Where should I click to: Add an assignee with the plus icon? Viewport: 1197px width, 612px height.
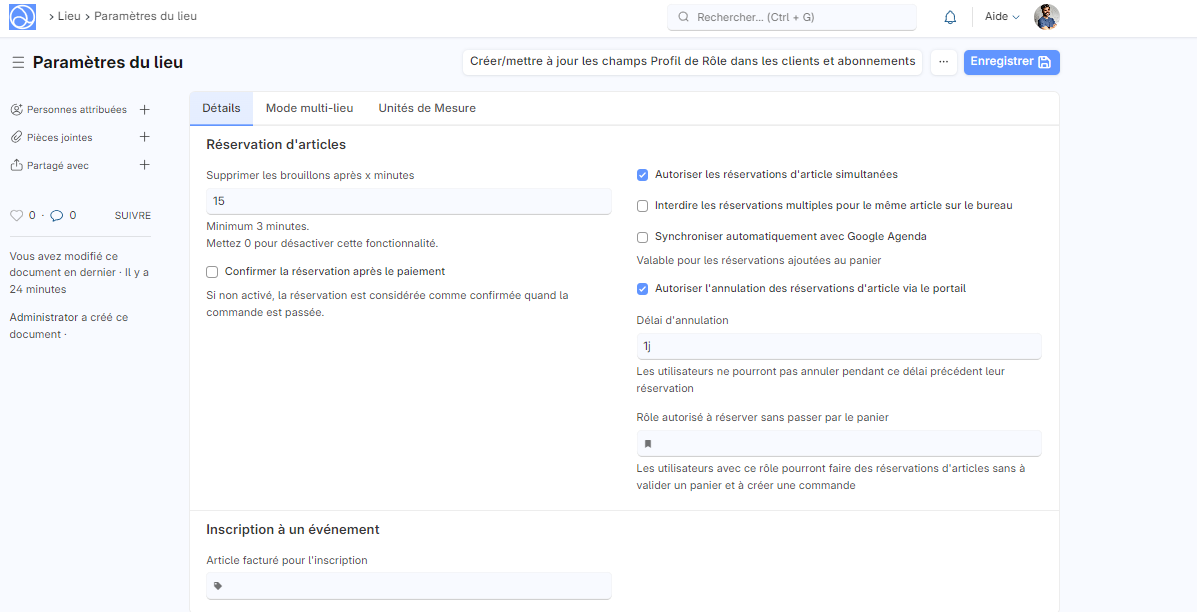point(144,110)
